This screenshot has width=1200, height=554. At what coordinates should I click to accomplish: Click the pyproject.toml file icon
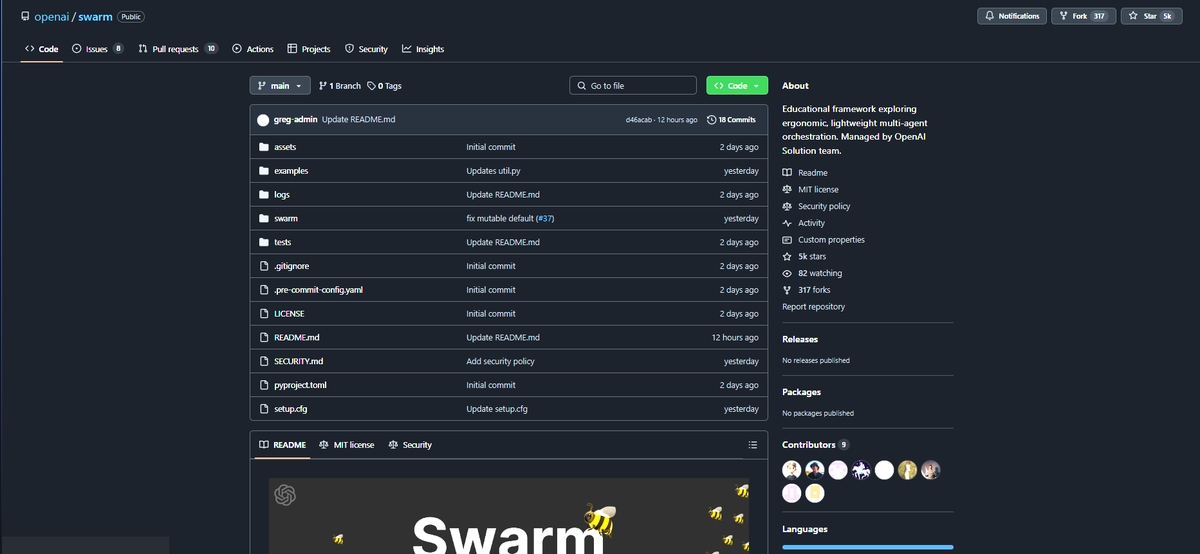264,385
